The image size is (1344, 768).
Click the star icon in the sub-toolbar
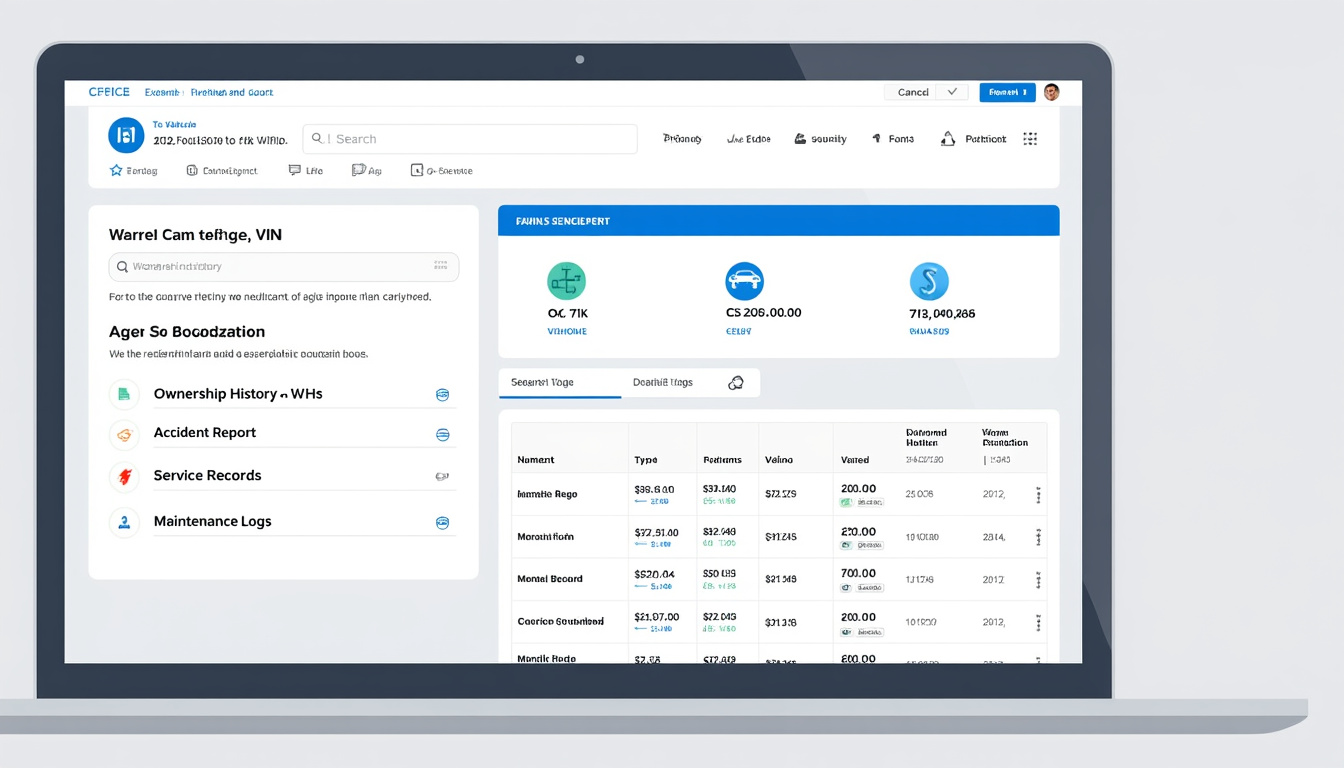click(x=116, y=171)
